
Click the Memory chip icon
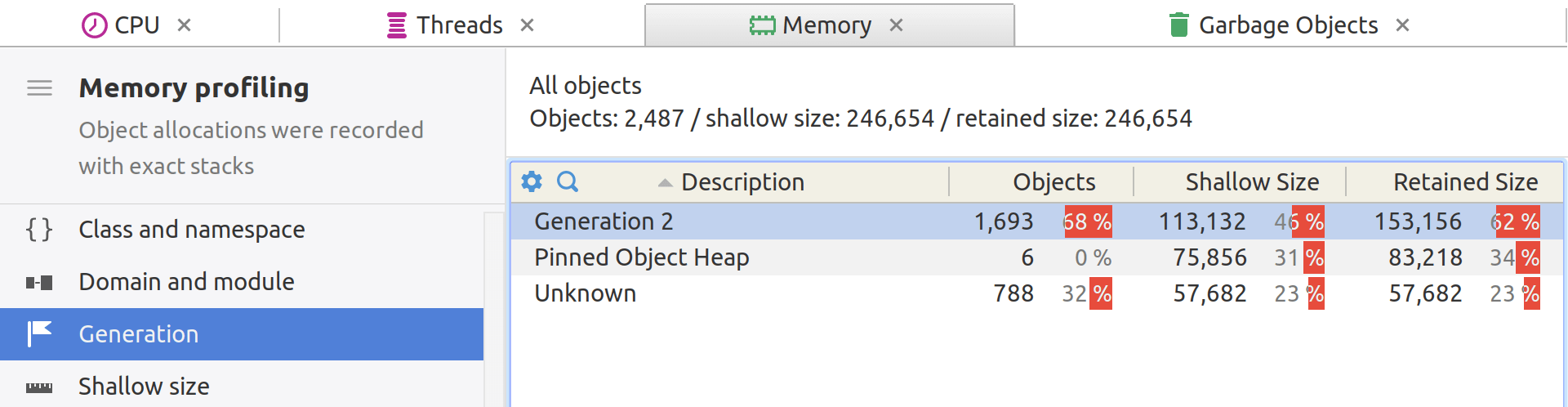click(762, 25)
